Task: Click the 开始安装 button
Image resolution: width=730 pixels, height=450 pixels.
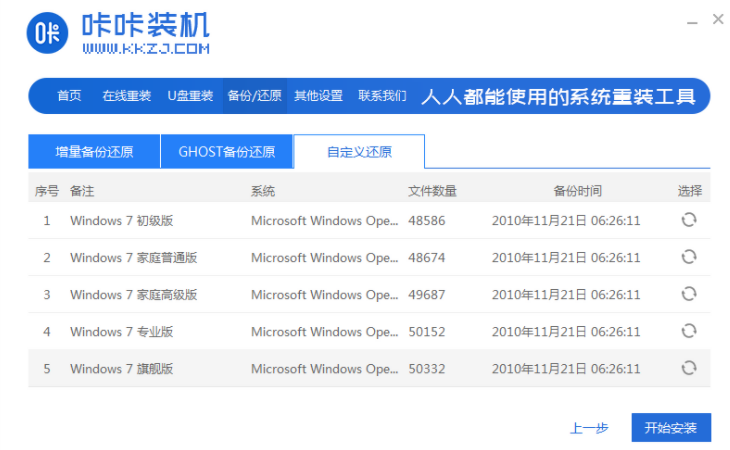Action: [x=671, y=427]
